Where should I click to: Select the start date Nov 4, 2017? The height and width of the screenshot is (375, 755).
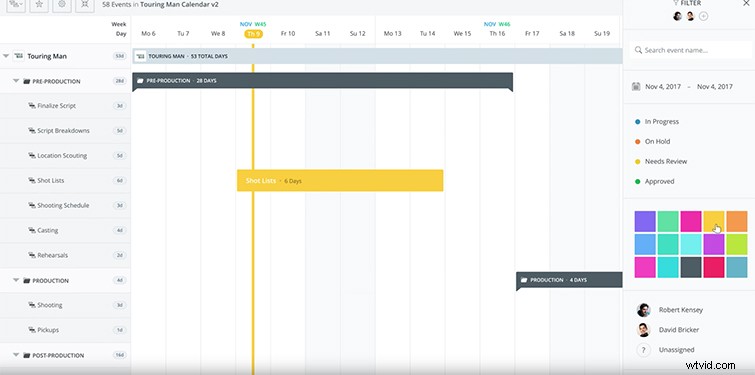coord(663,87)
